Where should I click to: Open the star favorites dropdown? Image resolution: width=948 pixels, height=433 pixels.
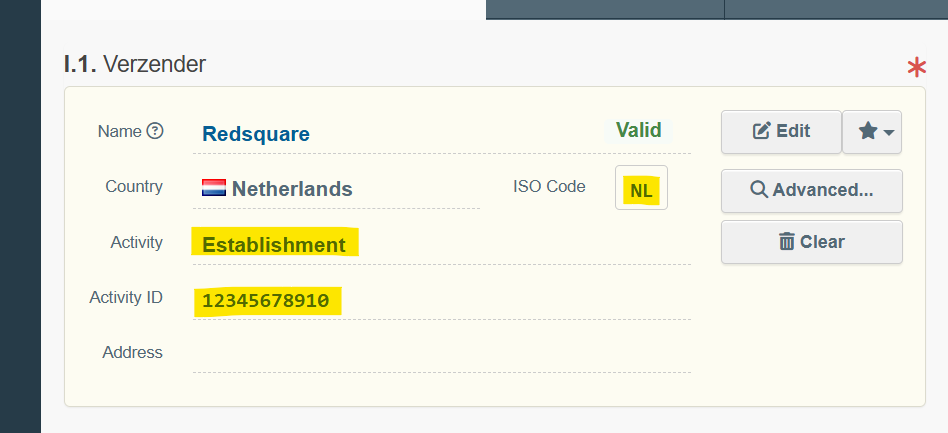(x=872, y=131)
